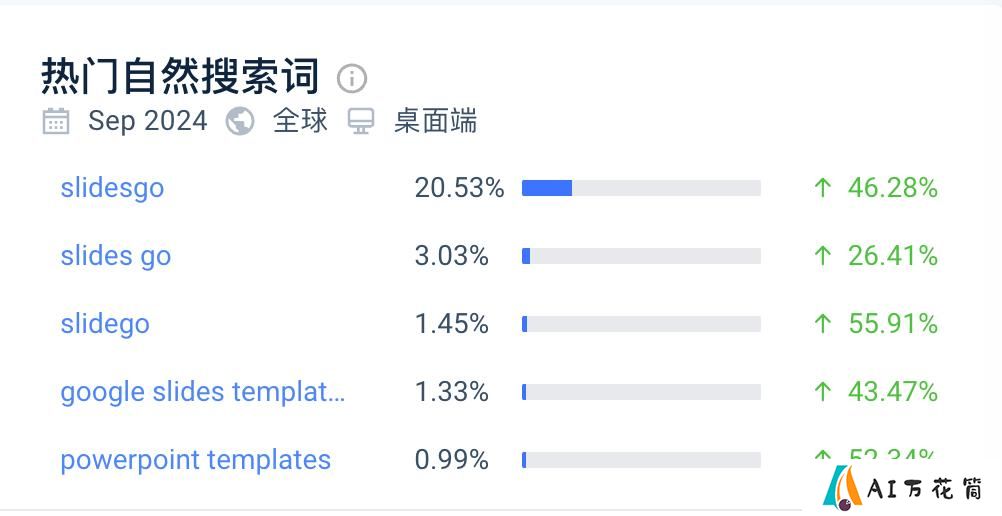Screen dimensions: 1002x516
Task: Open the google slides templat… keyword link
Action: pos(203,391)
